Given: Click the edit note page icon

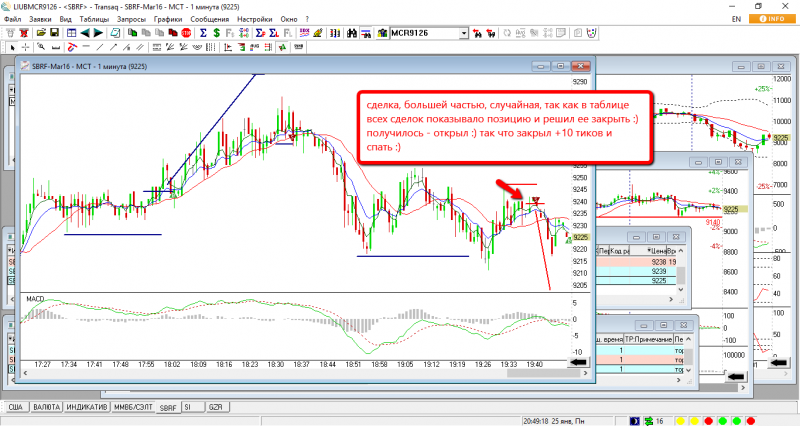Looking at the screenshot, I should pyautogui.click(x=115, y=33).
